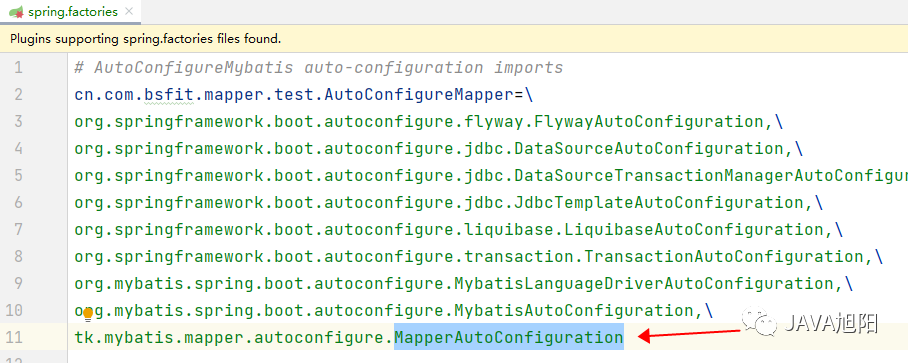
Task: Click line number 1 in gutter
Action: (x=17, y=68)
